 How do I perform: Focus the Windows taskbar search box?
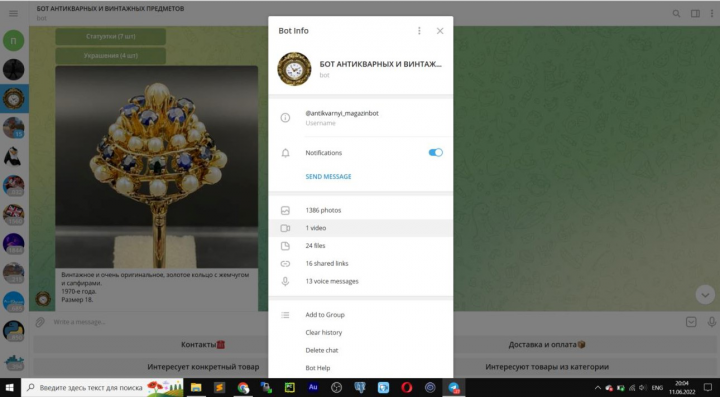click(x=102, y=388)
